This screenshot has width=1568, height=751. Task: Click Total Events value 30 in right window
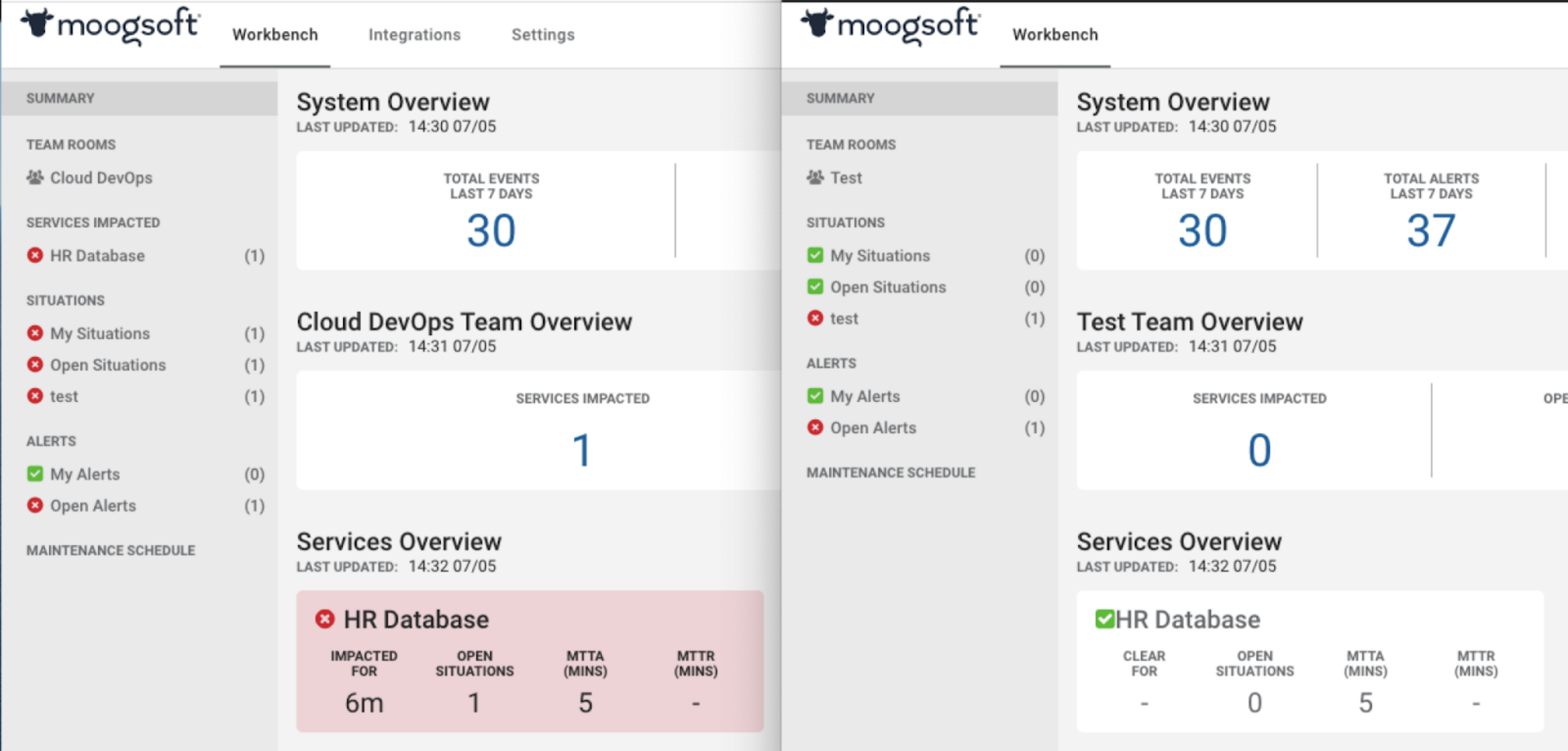click(x=1202, y=231)
